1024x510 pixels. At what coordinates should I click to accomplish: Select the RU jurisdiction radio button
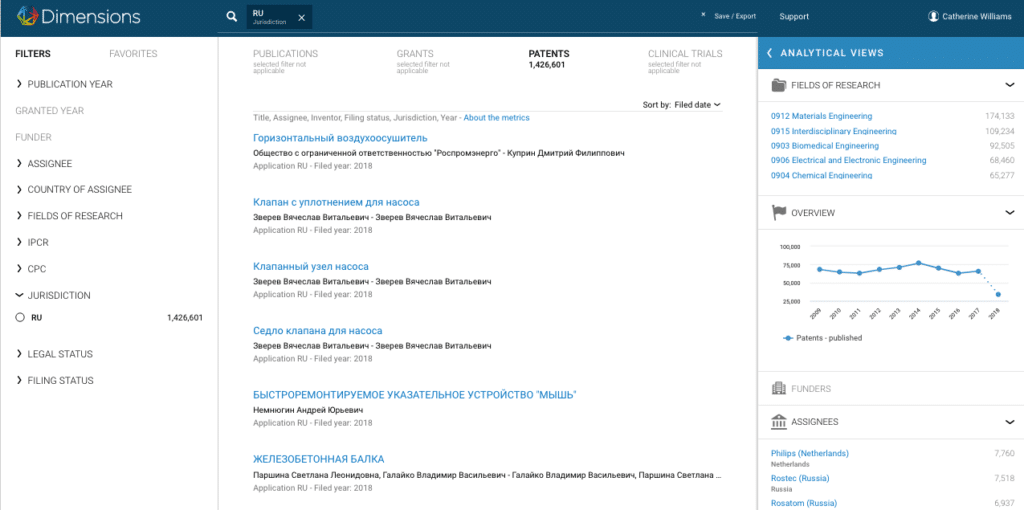tap(20, 318)
